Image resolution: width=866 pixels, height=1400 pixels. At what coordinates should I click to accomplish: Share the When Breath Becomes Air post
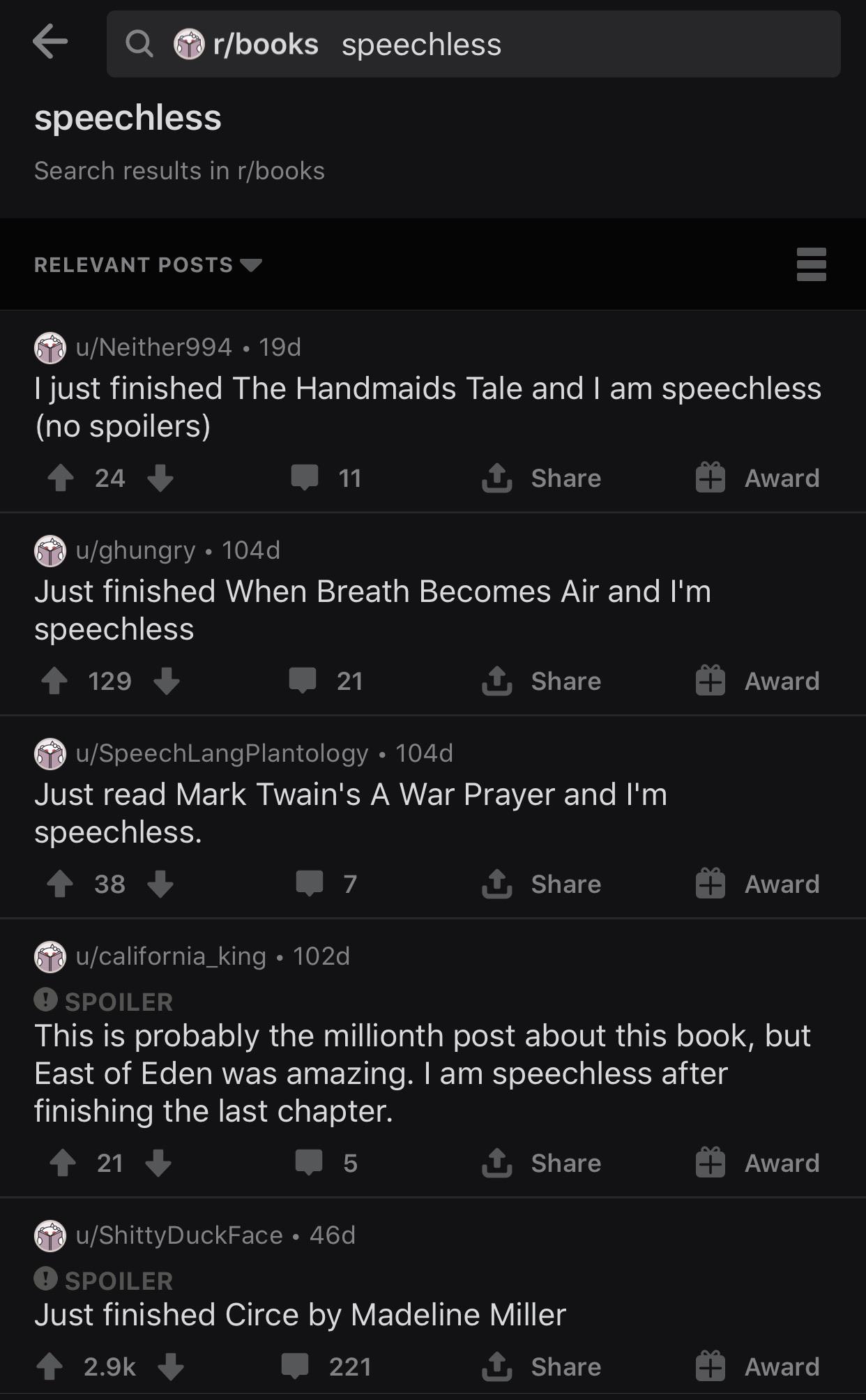pos(542,682)
